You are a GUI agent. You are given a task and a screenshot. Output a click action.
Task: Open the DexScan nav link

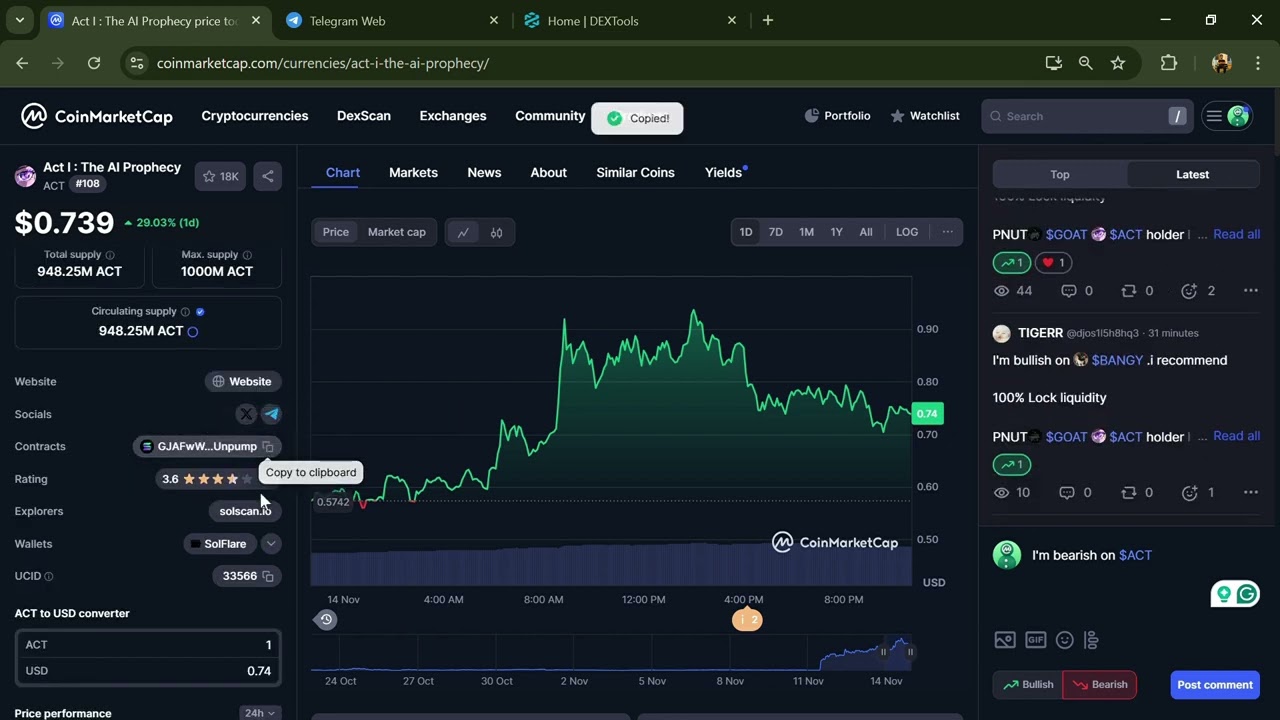tap(364, 116)
